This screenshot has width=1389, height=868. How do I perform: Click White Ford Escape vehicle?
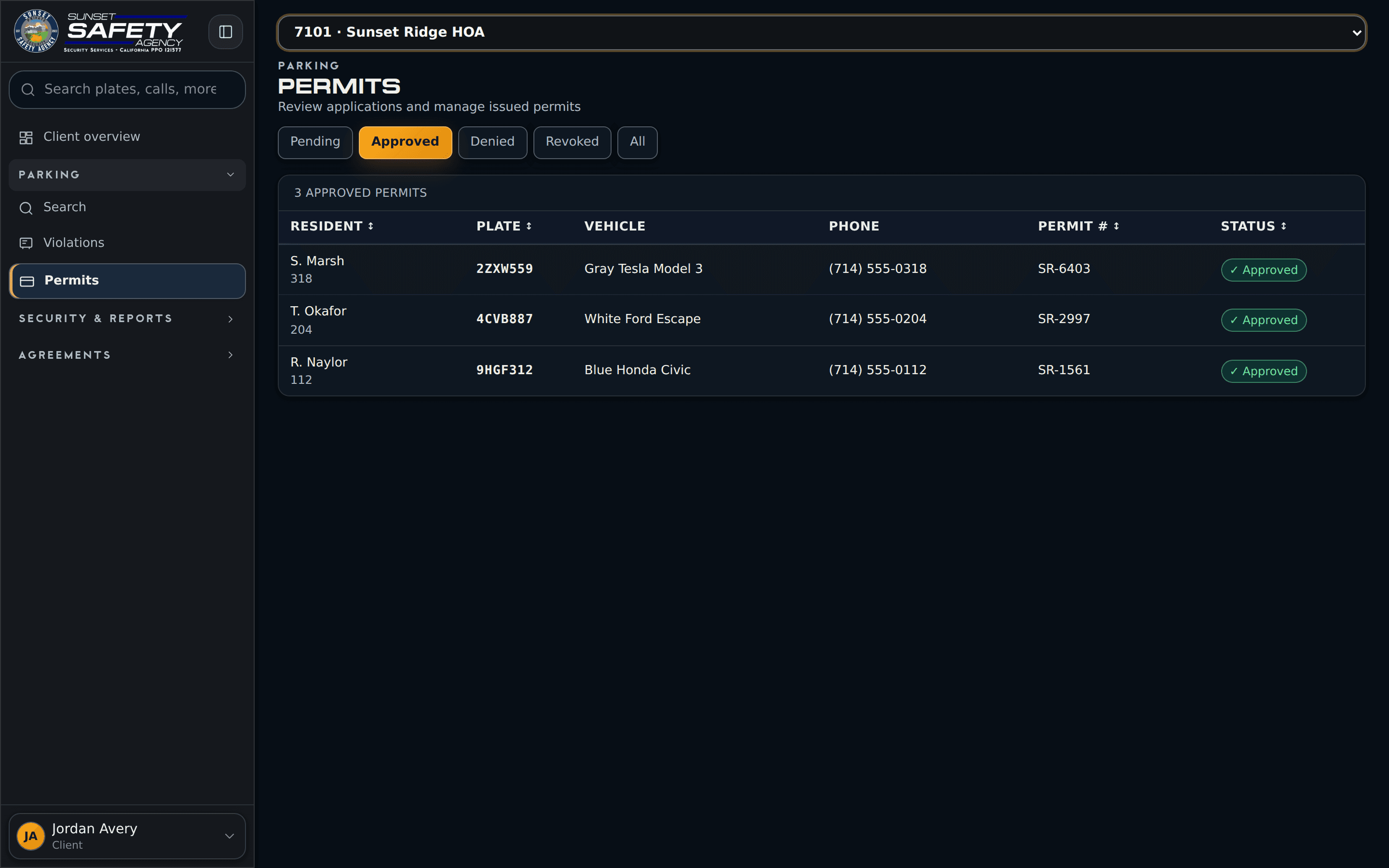click(x=642, y=319)
